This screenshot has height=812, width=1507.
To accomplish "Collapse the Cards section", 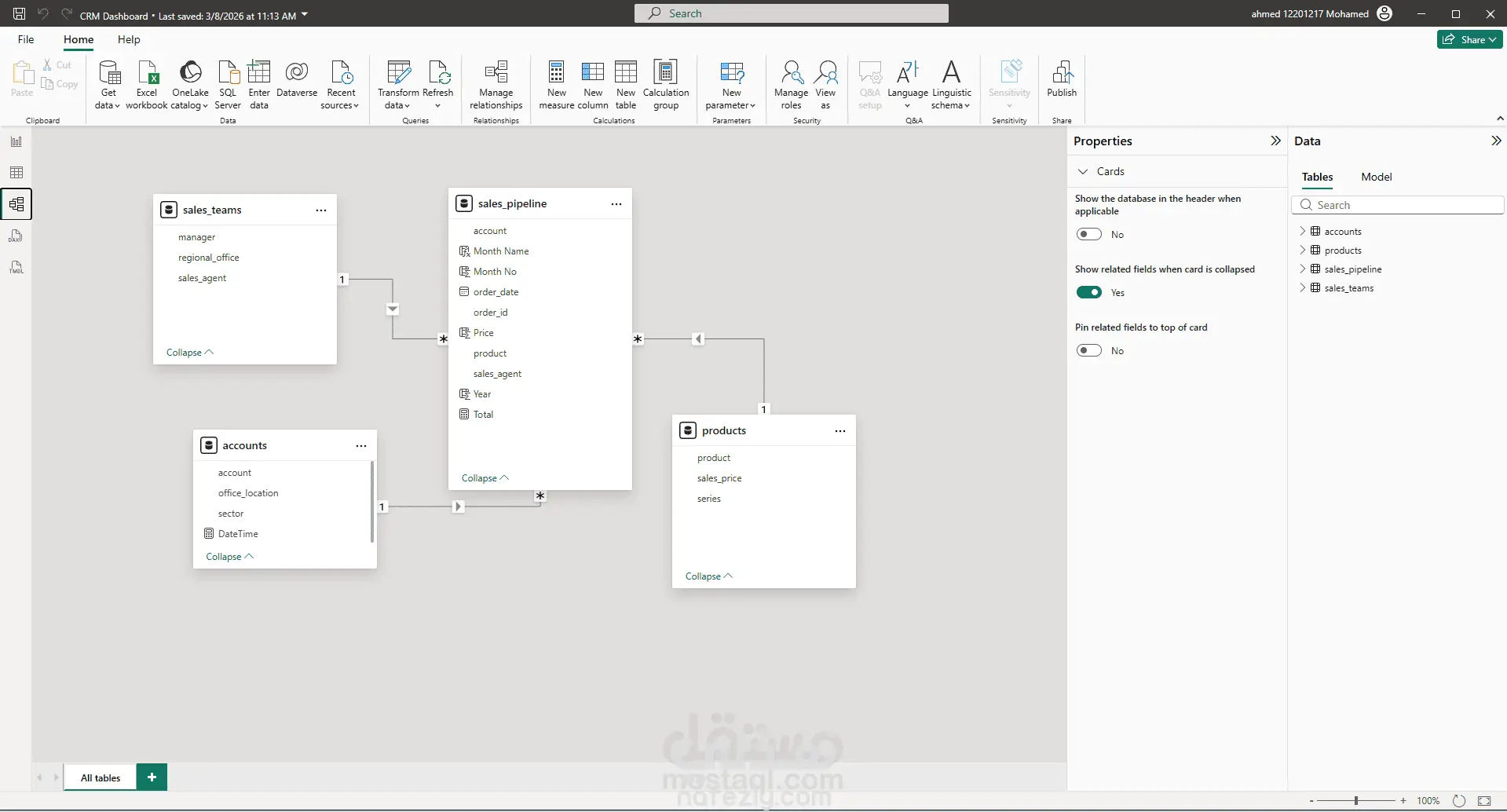I will pos(1083,171).
